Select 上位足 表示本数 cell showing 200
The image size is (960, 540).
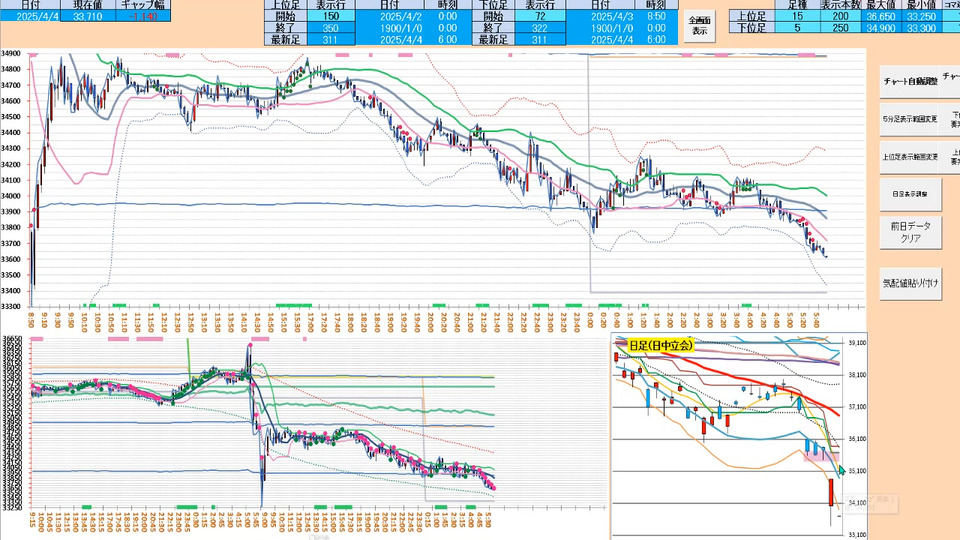click(x=840, y=17)
